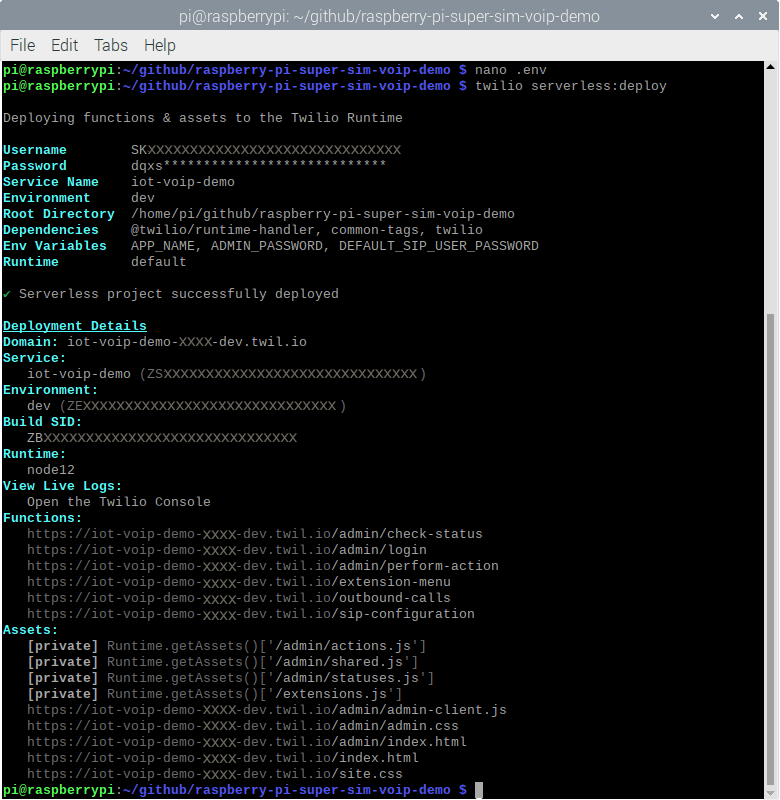
Task: Click the Dependencies value list
Action: tap(307, 230)
